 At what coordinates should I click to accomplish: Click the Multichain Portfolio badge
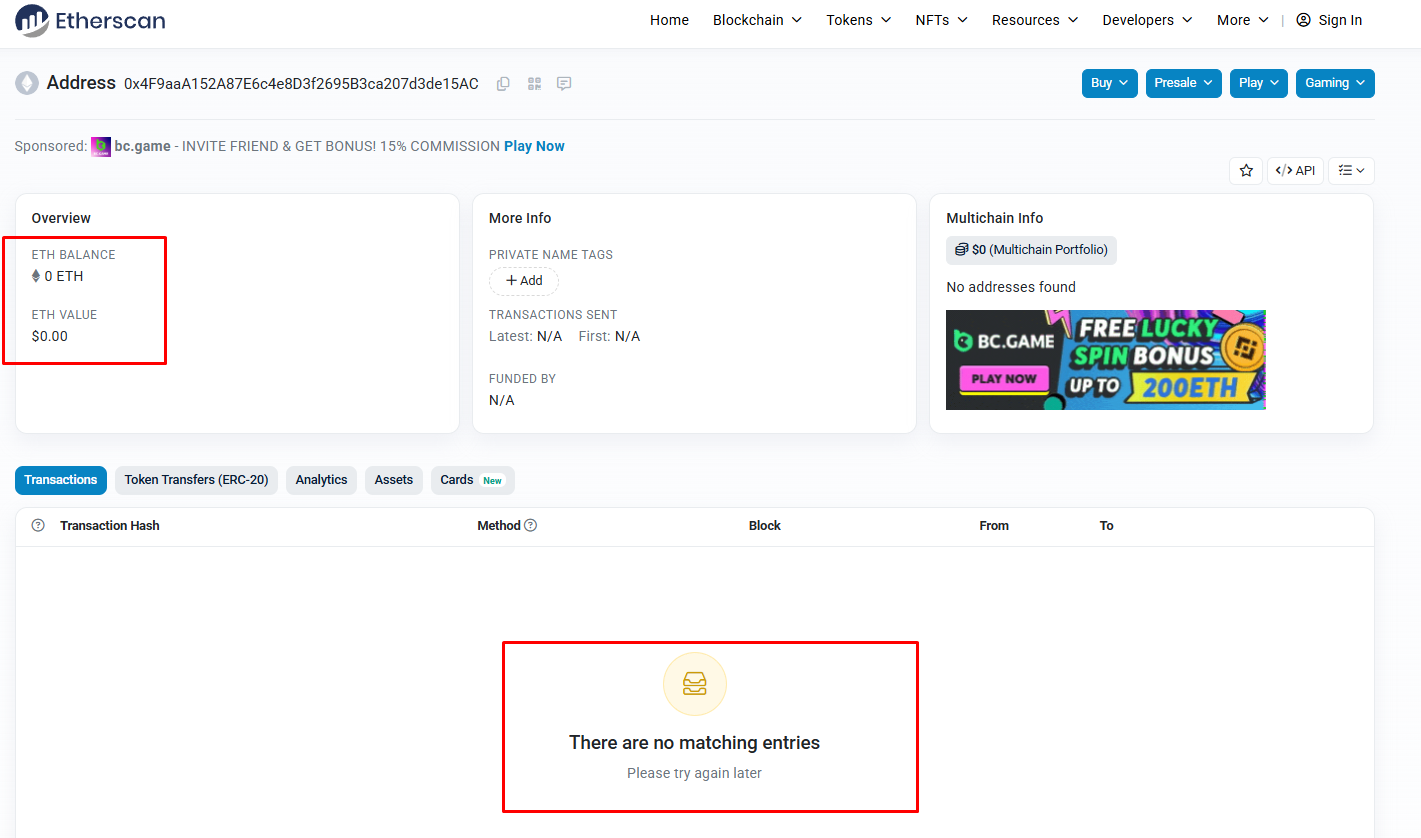(x=1031, y=250)
